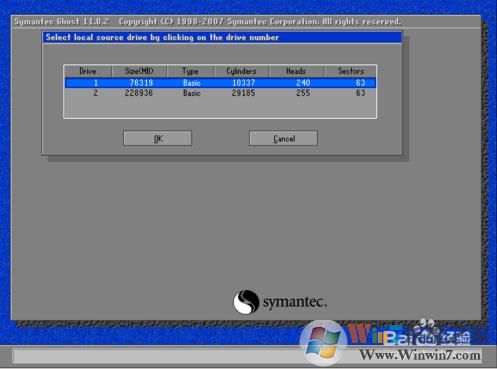Click cylinders value 29185 in drive 2

[x=243, y=93]
